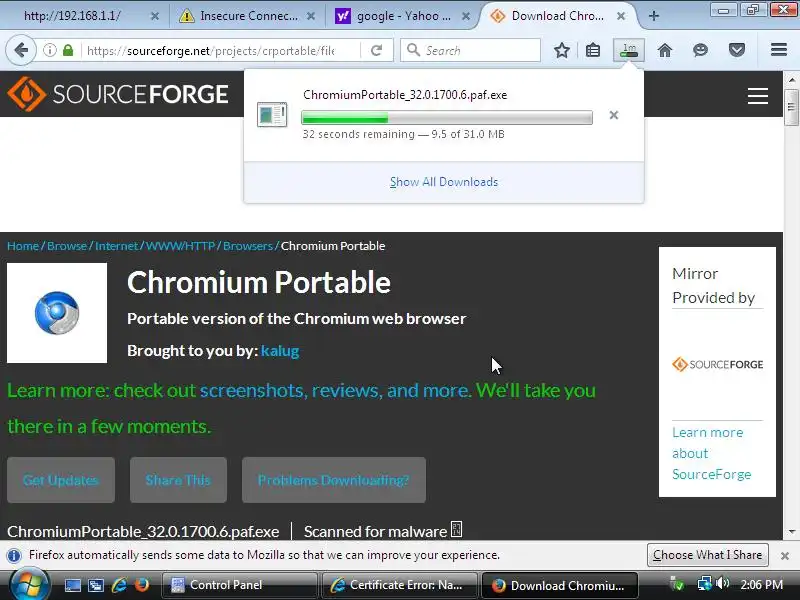Switch to the google - Yahoo tab

pos(403,16)
